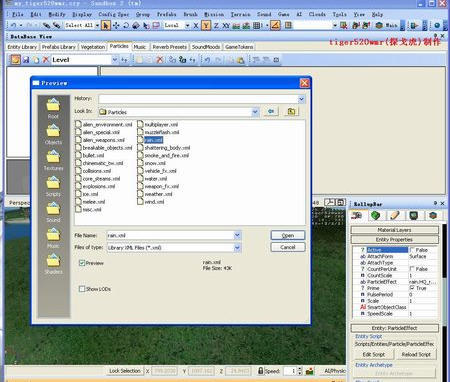
Task: Click the Open button
Action: coord(288,235)
